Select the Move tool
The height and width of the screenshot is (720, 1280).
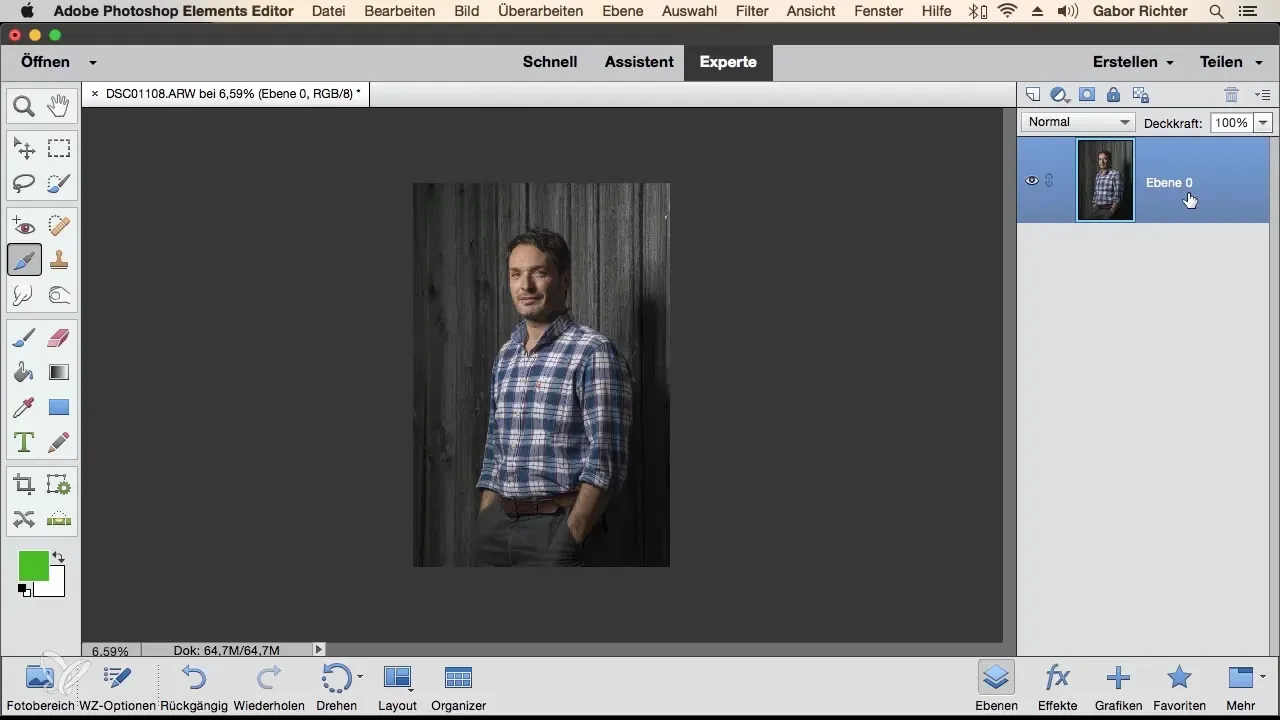[24, 150]
